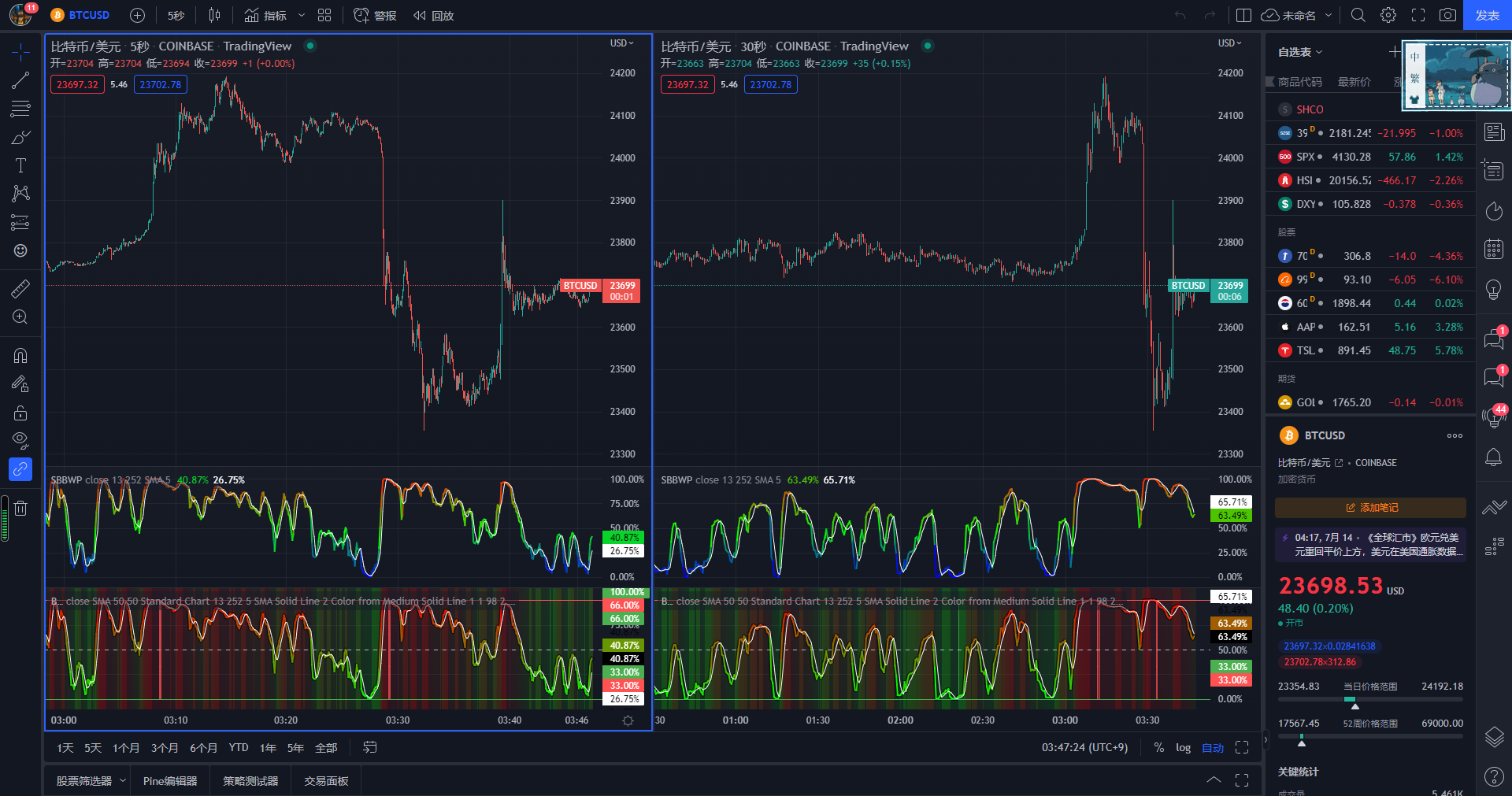Toggle percent scale mode
This screenshot has width=1512, height=796.
1159,747
